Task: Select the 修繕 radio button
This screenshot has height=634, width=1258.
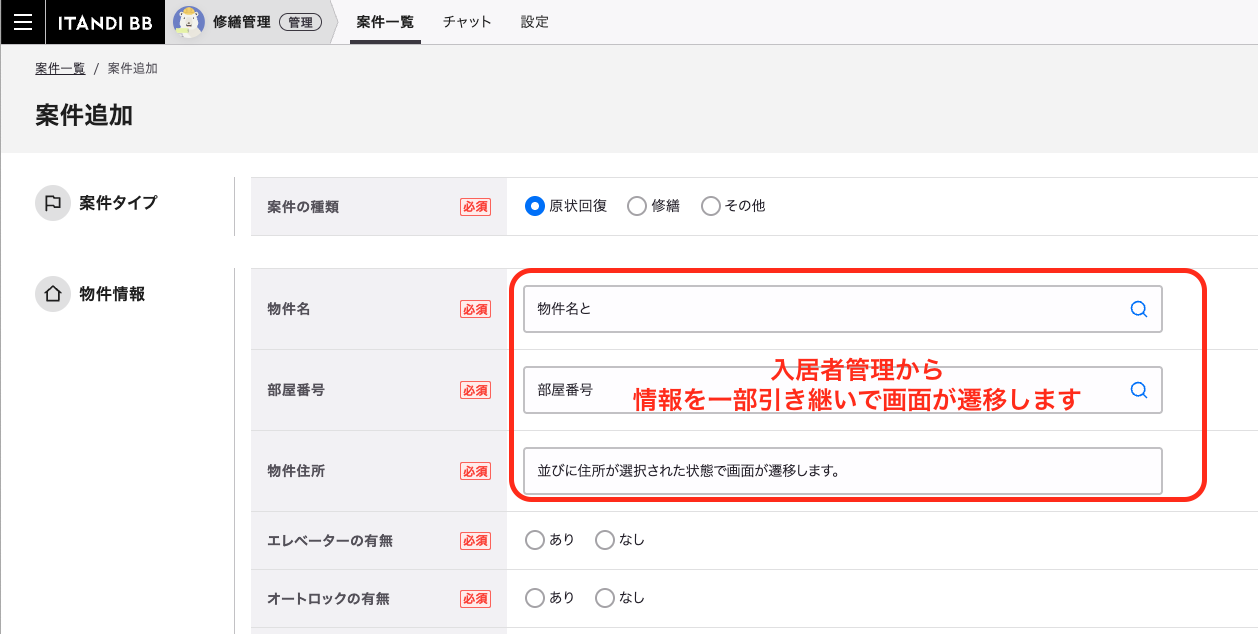Action: 636,206
